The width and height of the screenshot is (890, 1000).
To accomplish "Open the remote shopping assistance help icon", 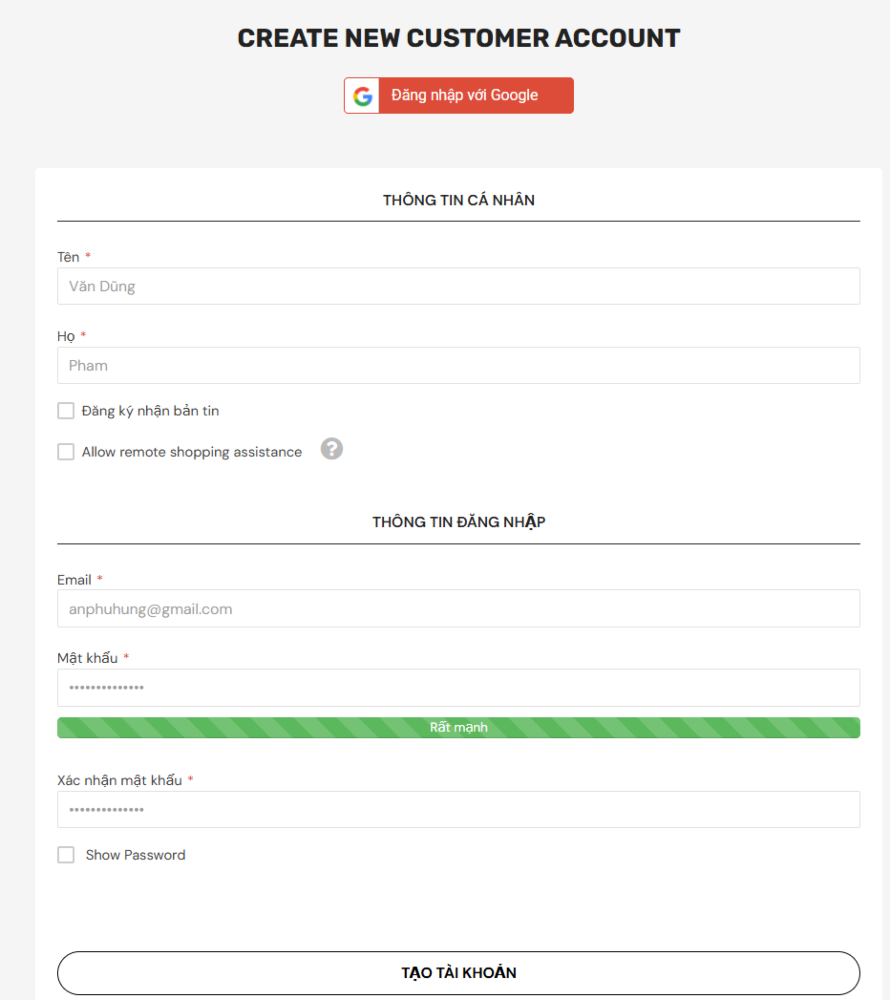I will pyautogui.click(x=332, y=449).
